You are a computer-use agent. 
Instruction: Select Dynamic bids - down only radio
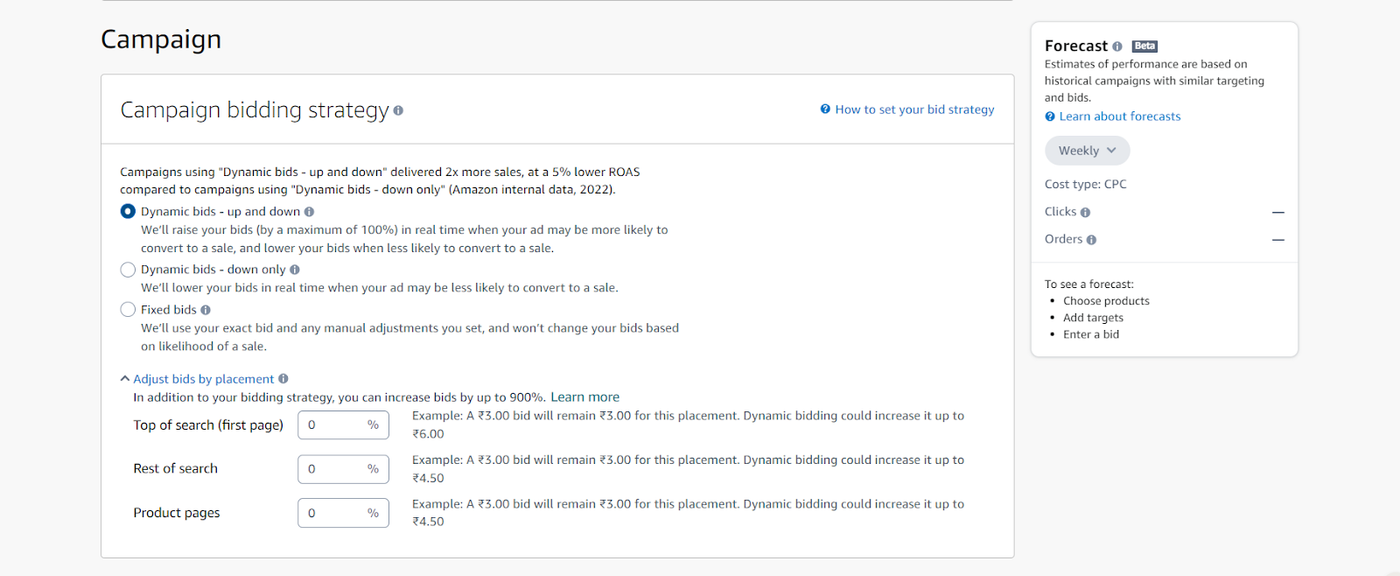[x=128, y=270]
